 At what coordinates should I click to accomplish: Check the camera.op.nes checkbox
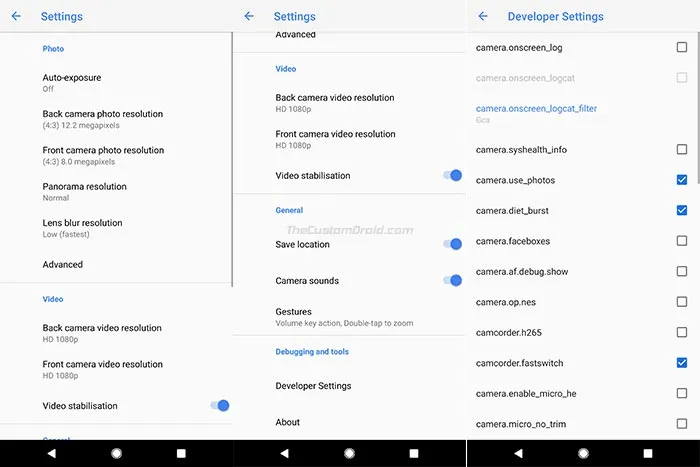coord(682,302)
